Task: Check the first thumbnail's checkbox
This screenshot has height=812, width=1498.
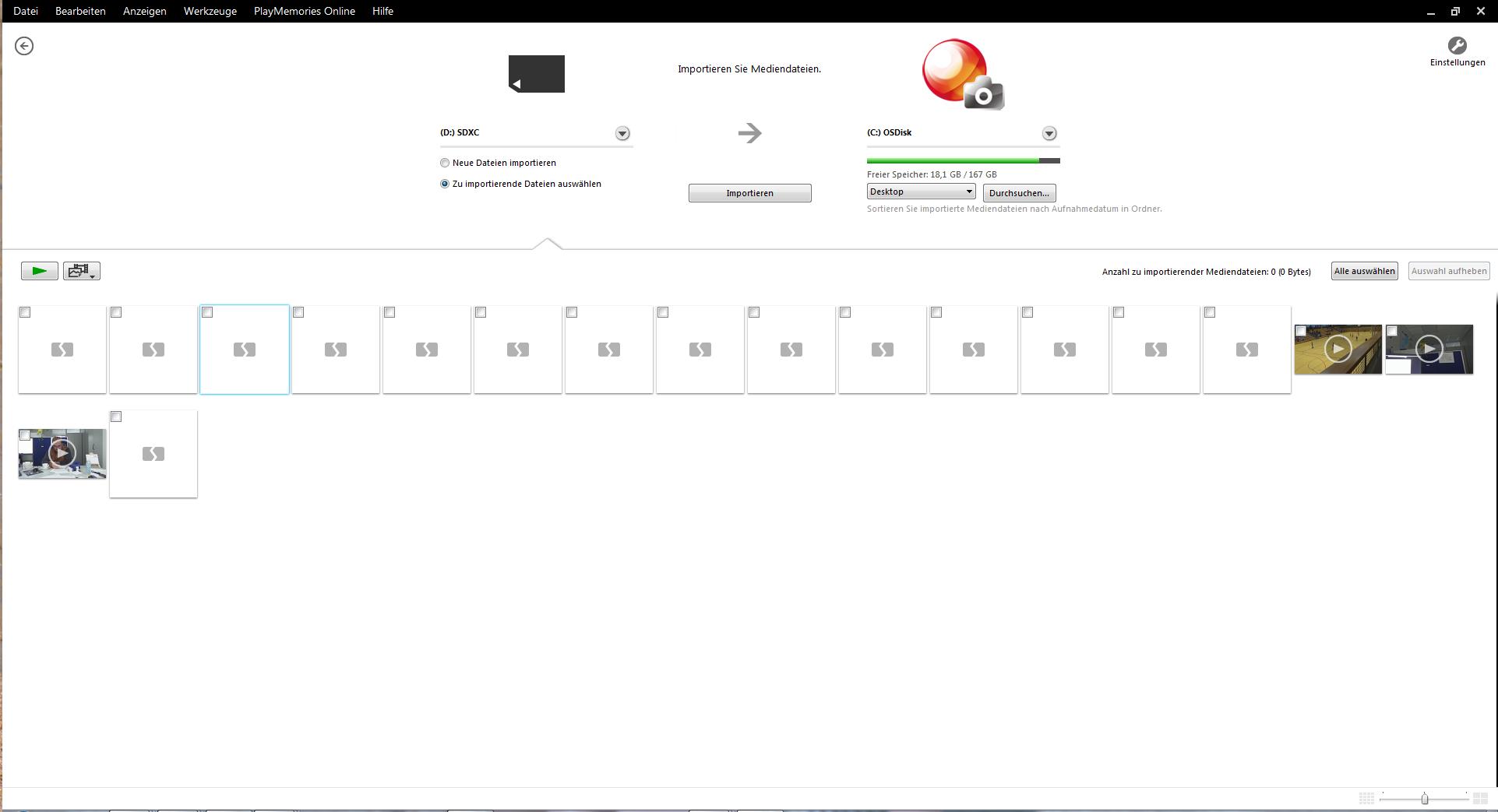Action: click(25, 312)
